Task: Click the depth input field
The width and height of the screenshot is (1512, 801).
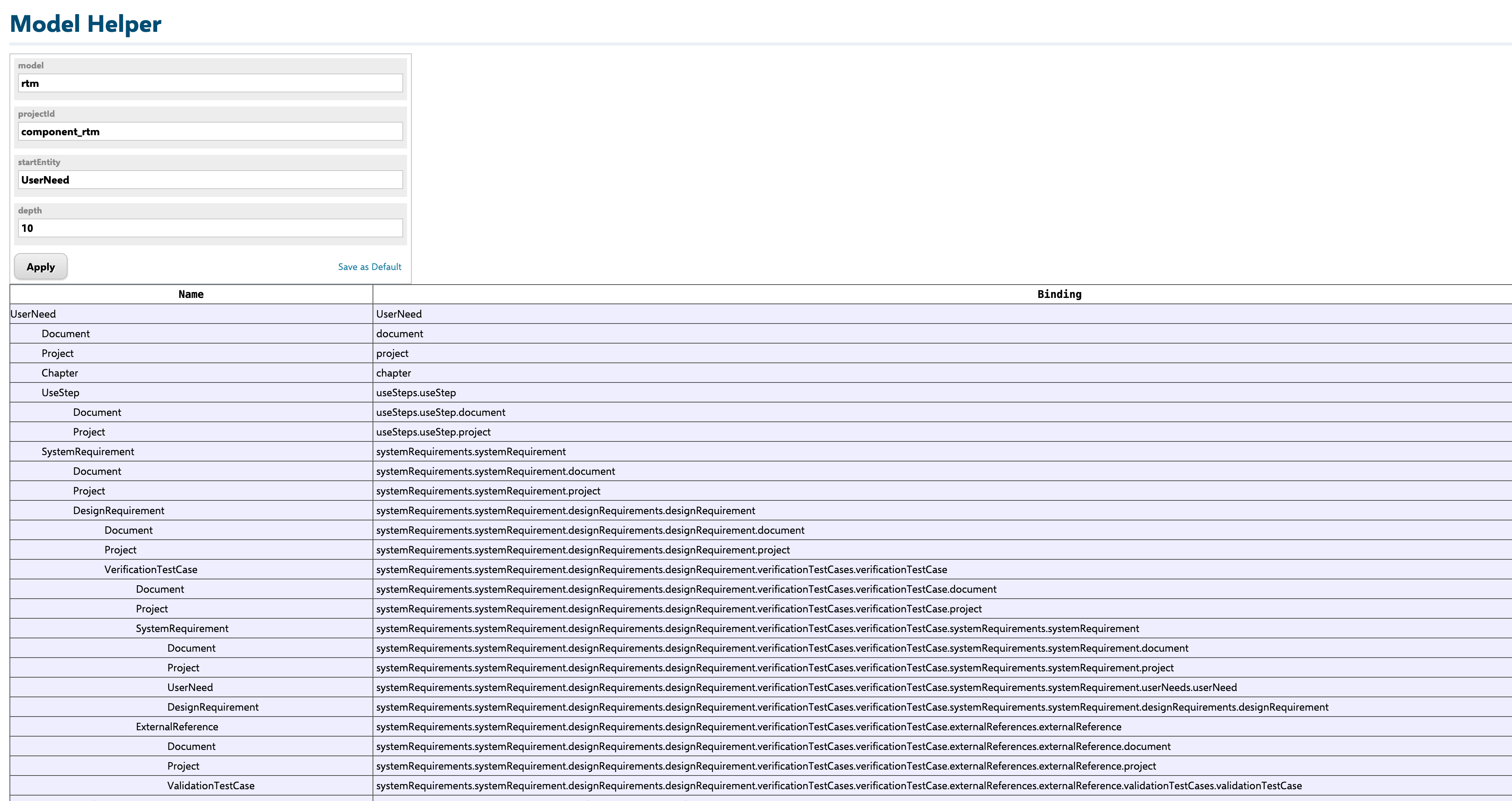Action: click(x=210, y=228)
